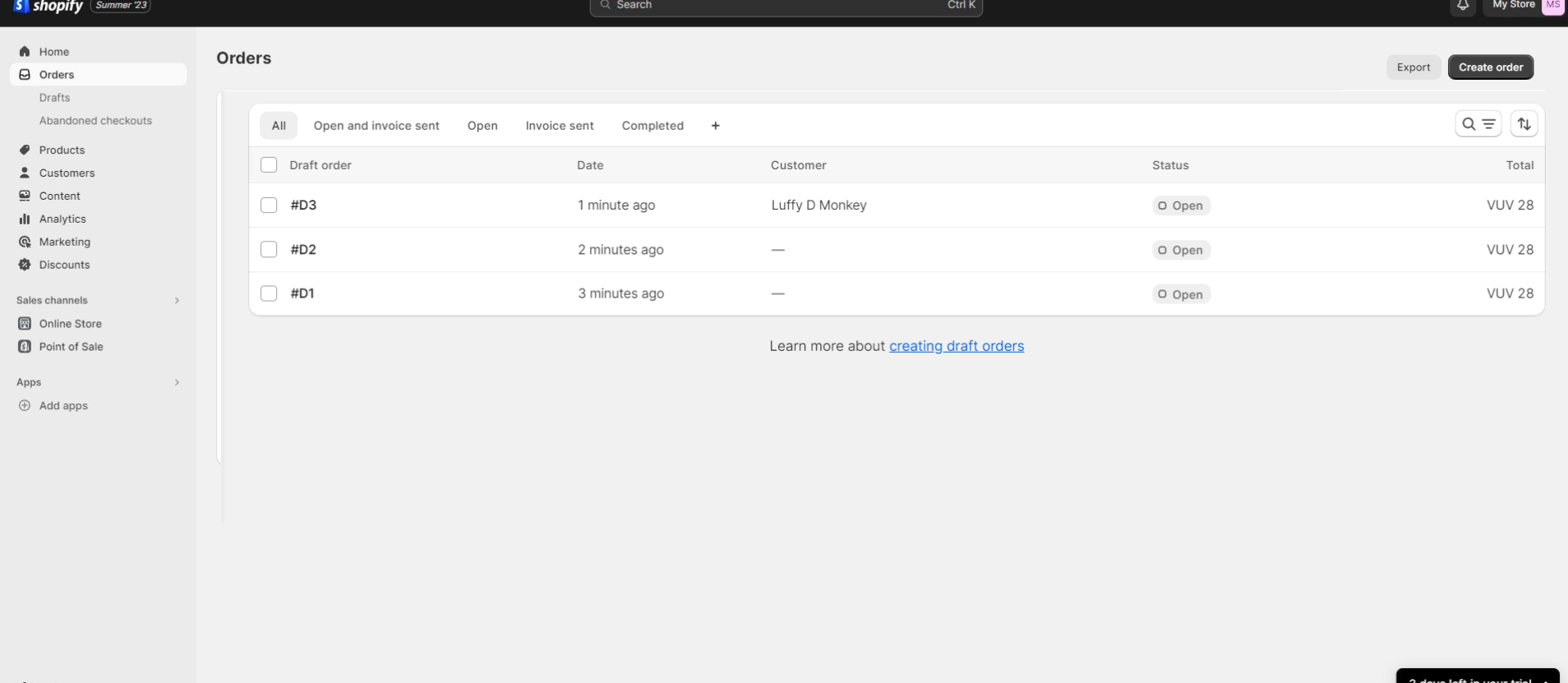Open Abandoned checkouts in sidebar

(x=95, y=120)
